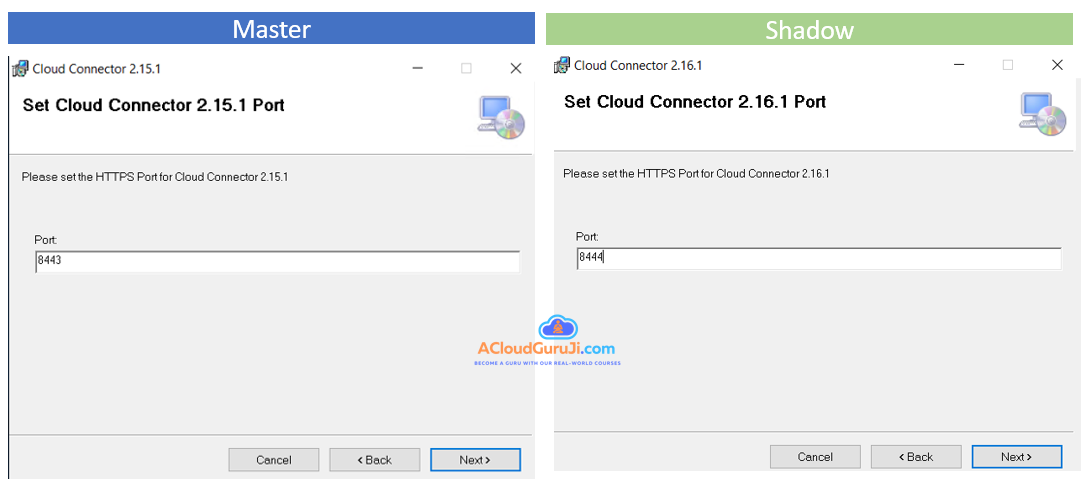Screen dimensions: 1091x489
Task: Go Back in the Master installer
Action: [374, 460]
